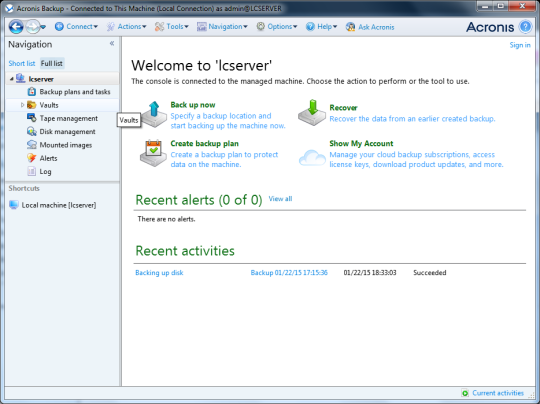
Task: Click the Tape management icon
Action: coord(32,118)
